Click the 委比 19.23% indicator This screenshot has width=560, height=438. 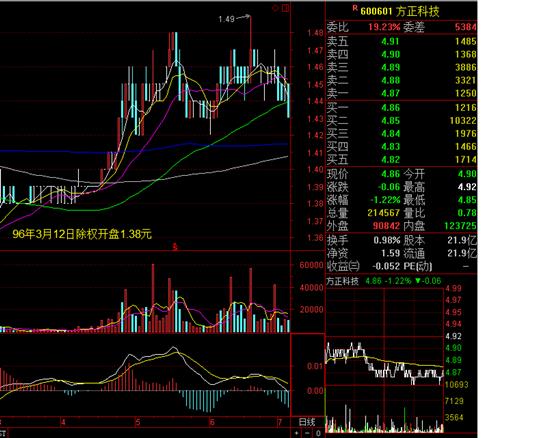pyautogui.click(x=364, y=27)
